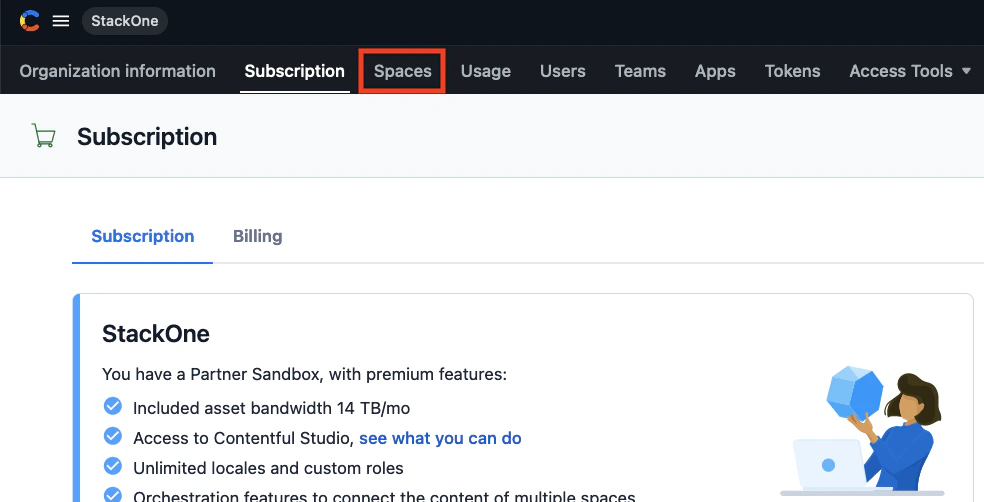Viewport: 984px width, 502px height.
Task: Click the green shopping cart icon
Action: (x=43, y=136)
